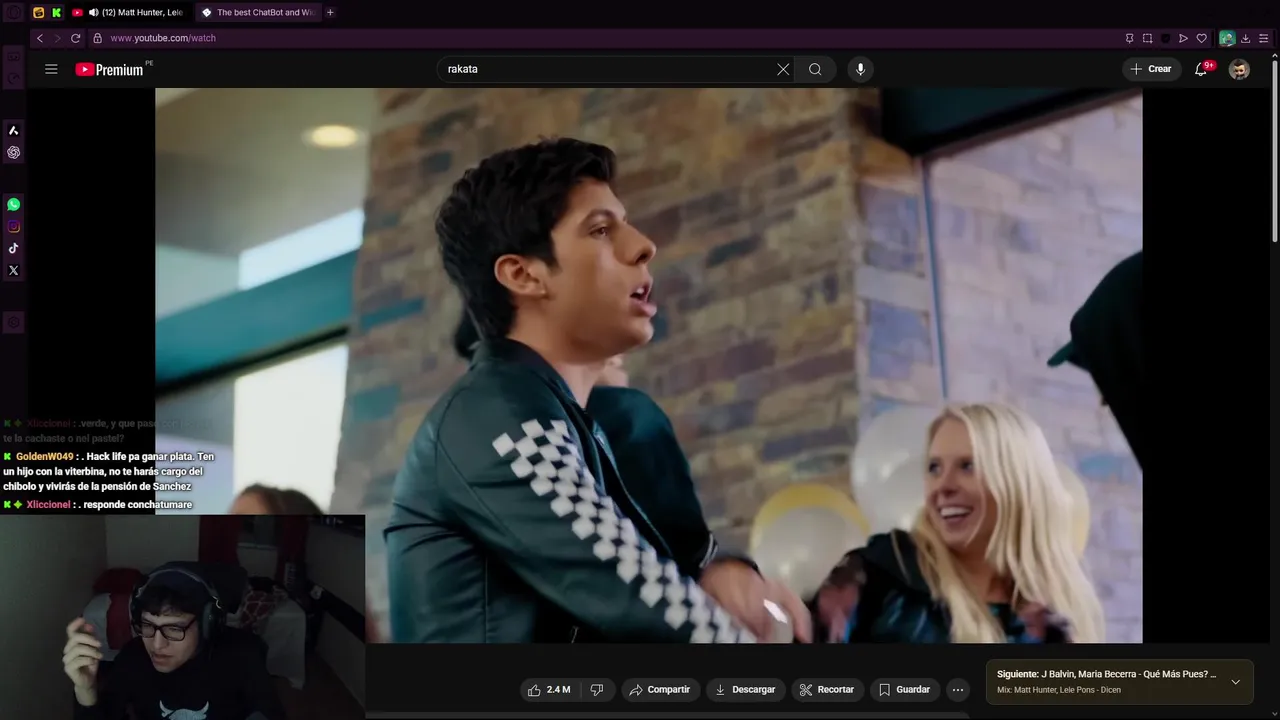Take a snapshot with the capture icon
Screen dimensions: 1280x720
[x=1147, y=38]
